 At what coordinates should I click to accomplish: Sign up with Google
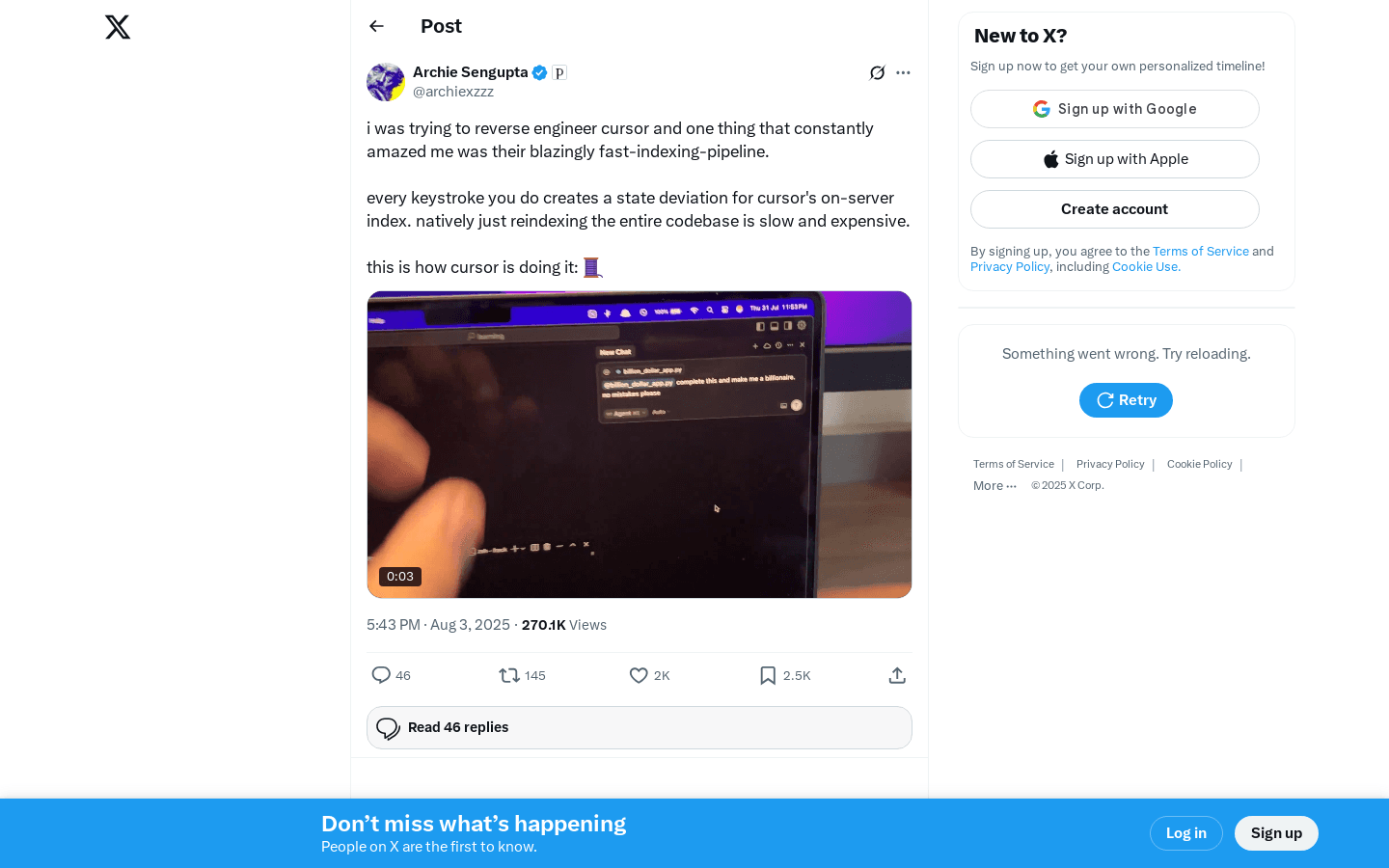pos(1115,109)
